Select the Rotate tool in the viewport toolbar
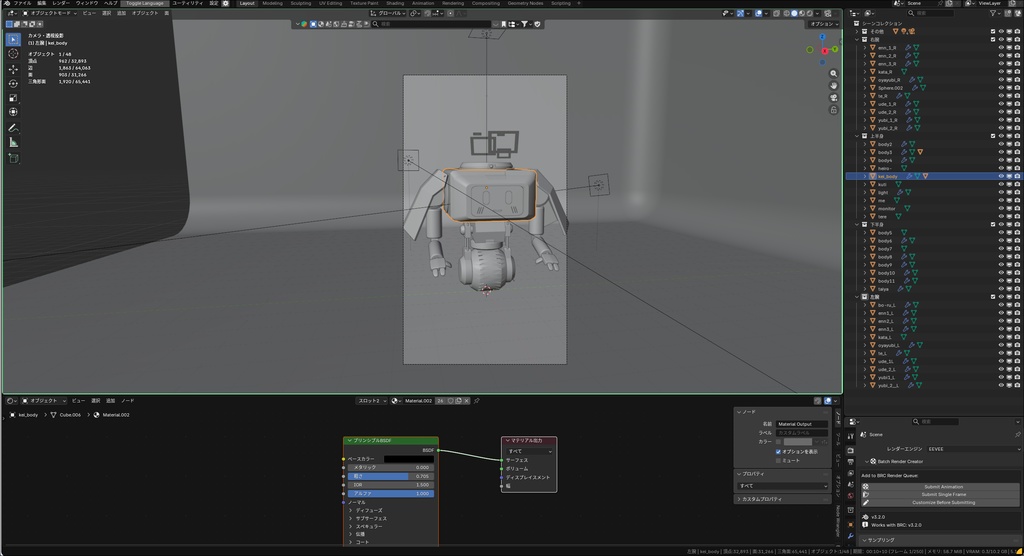1024x556 pixels. [13, 83]
